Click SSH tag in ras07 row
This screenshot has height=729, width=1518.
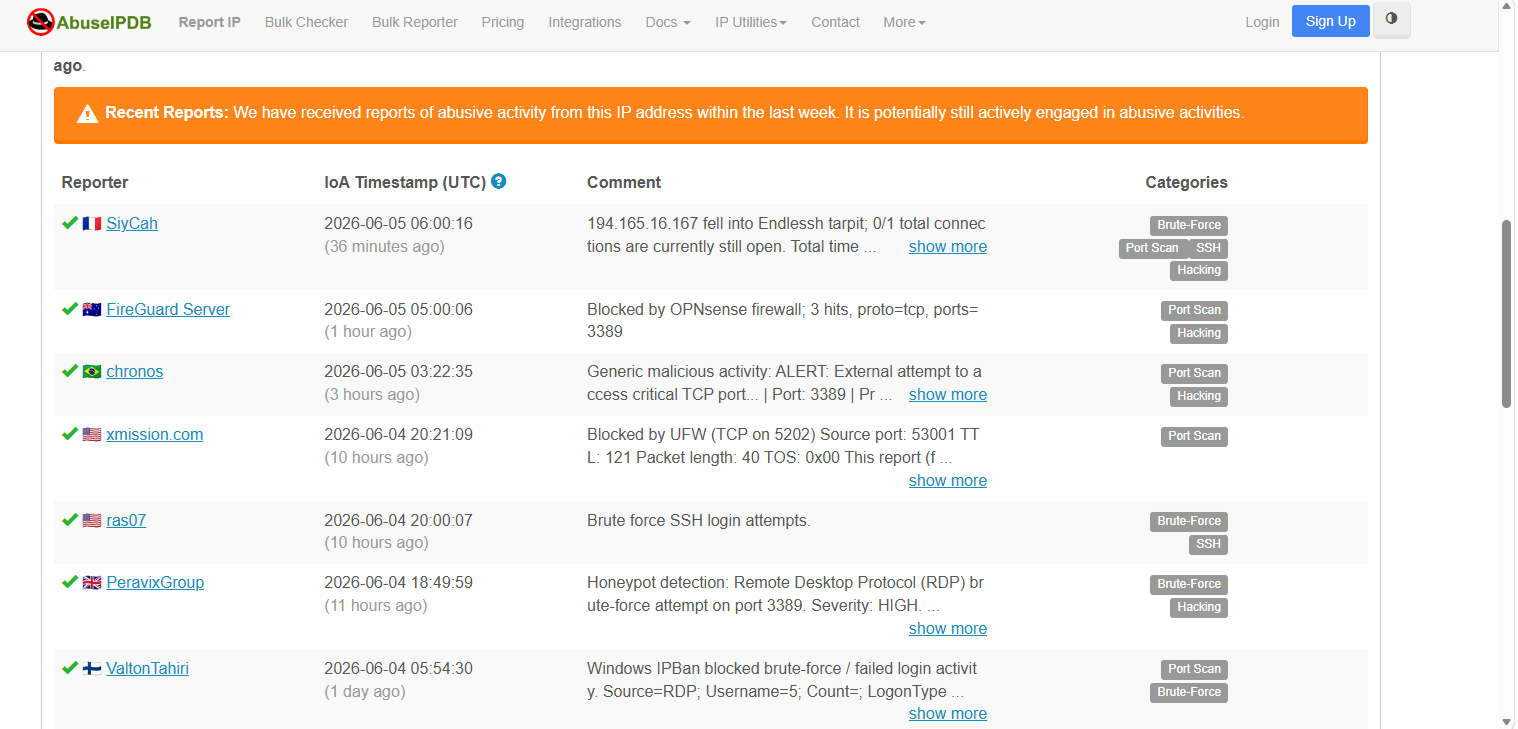[x=1208, y=545]
